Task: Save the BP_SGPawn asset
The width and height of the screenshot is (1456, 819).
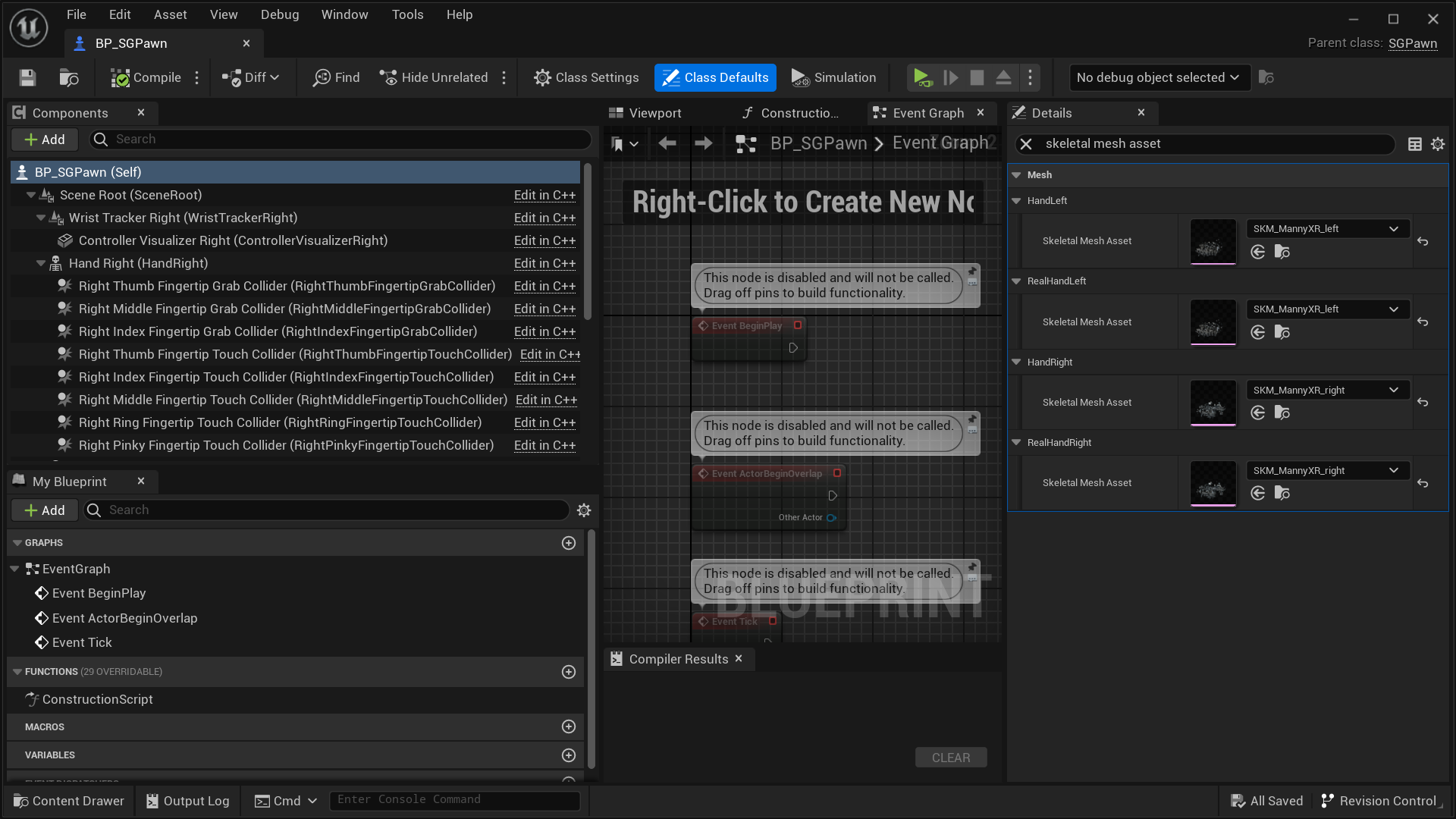Action: point(27,77)
